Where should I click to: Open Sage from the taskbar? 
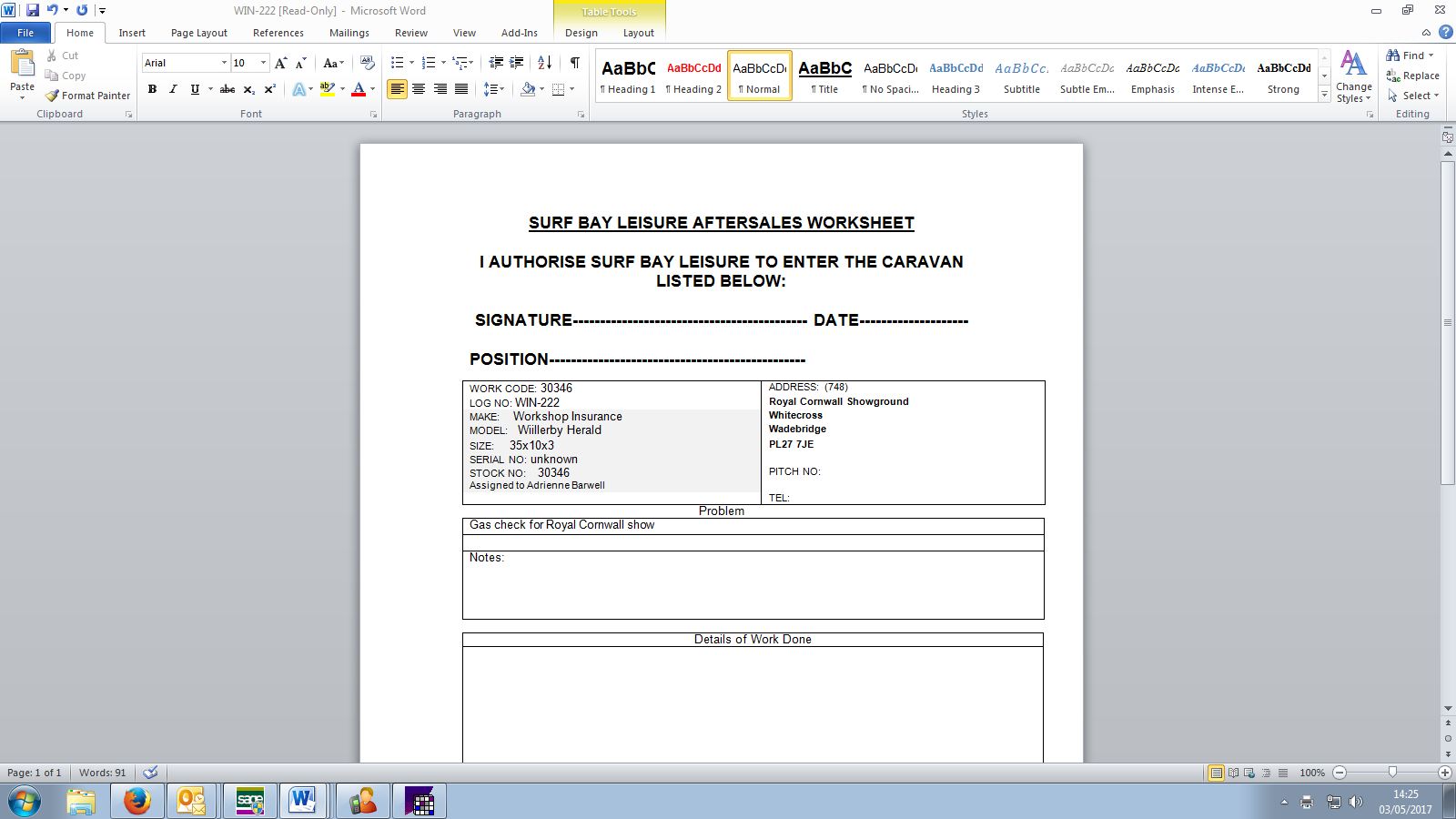coord(249,801)
